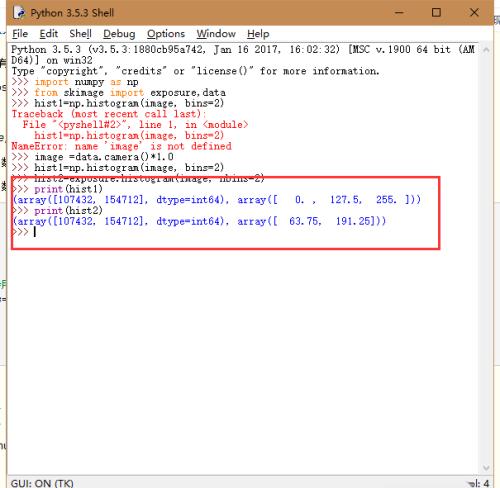Click the 'print(hist1)' command line
500x488 pixels.
click(57, 189)
